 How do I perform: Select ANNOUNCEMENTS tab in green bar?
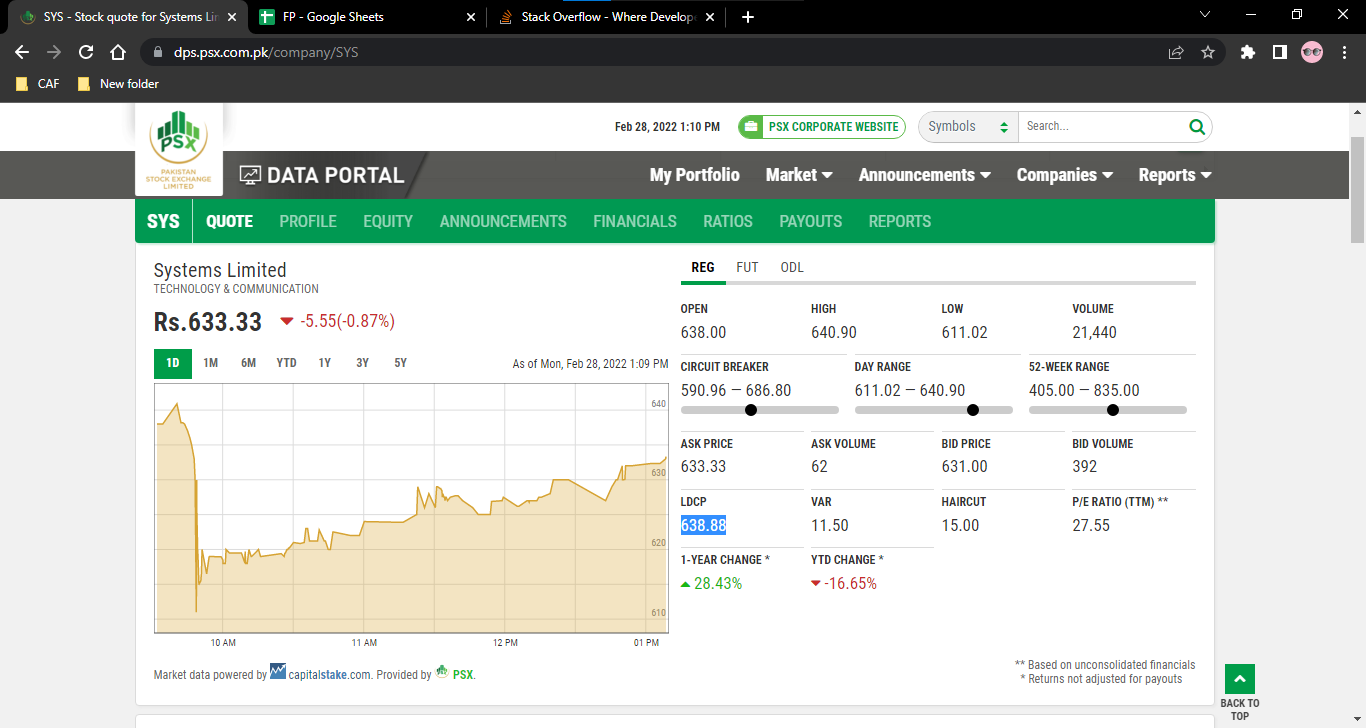[503, 221]
